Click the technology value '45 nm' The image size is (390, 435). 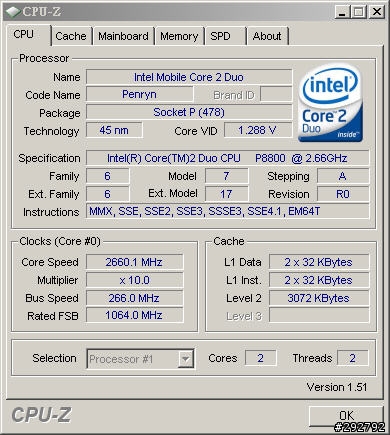(114, 130)
